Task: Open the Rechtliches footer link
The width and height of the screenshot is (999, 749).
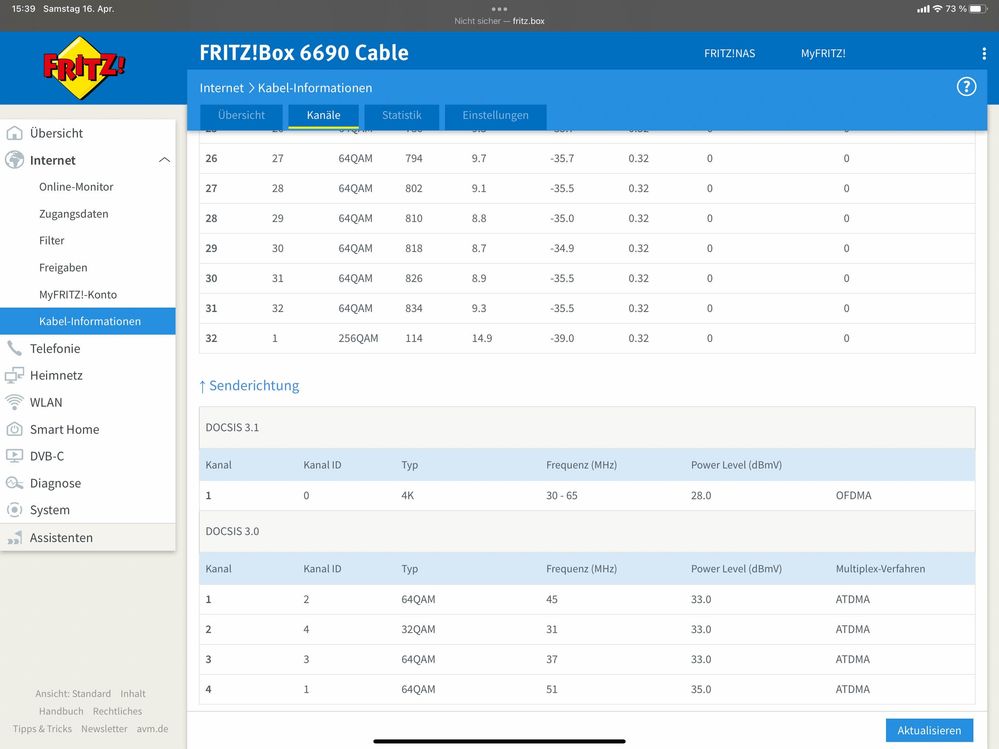Action: coord(117,711)
